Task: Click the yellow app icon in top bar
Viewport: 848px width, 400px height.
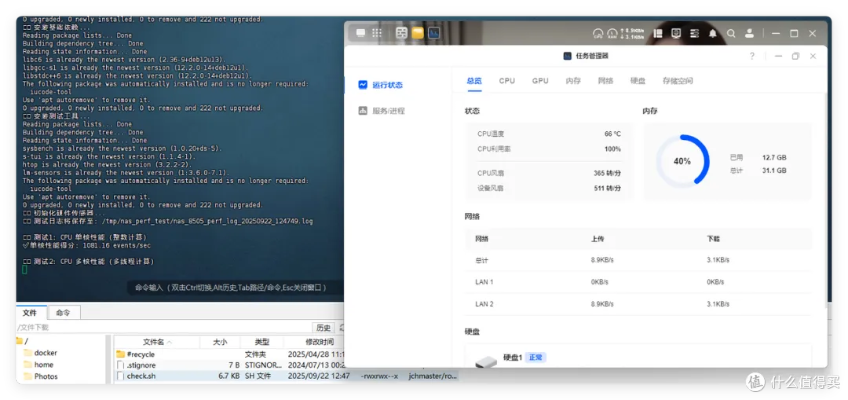Action: (418, 33)
